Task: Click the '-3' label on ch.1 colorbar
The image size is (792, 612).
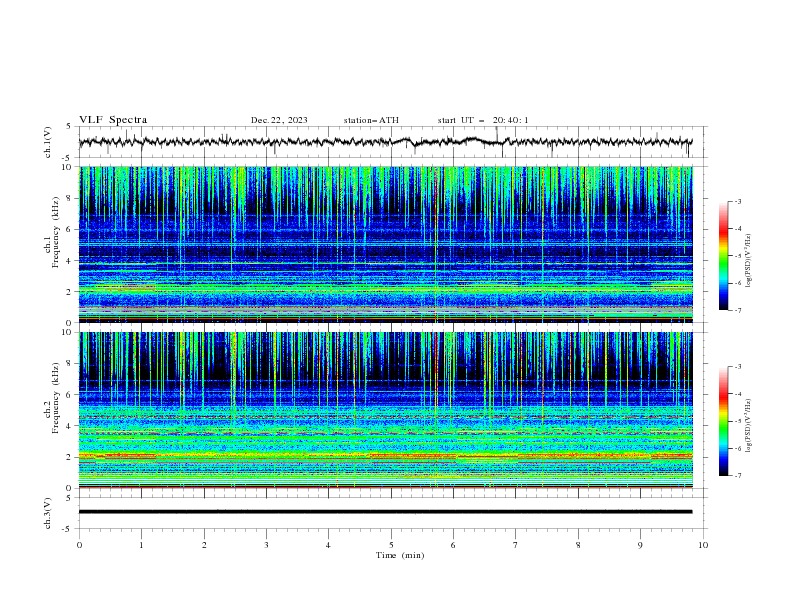Action: tap(738, 201)
